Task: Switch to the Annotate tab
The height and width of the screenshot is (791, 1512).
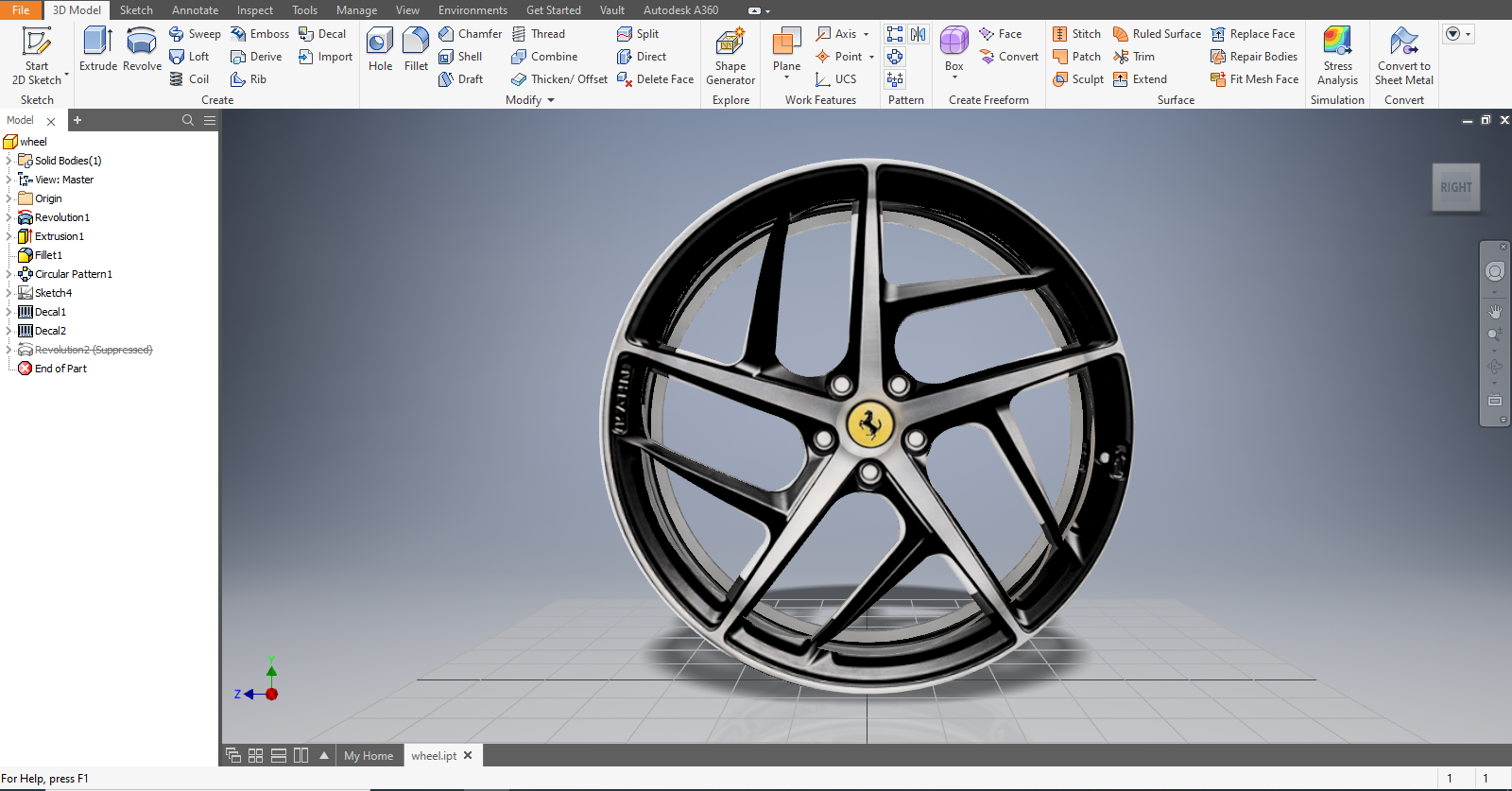Action: (195, 10)
